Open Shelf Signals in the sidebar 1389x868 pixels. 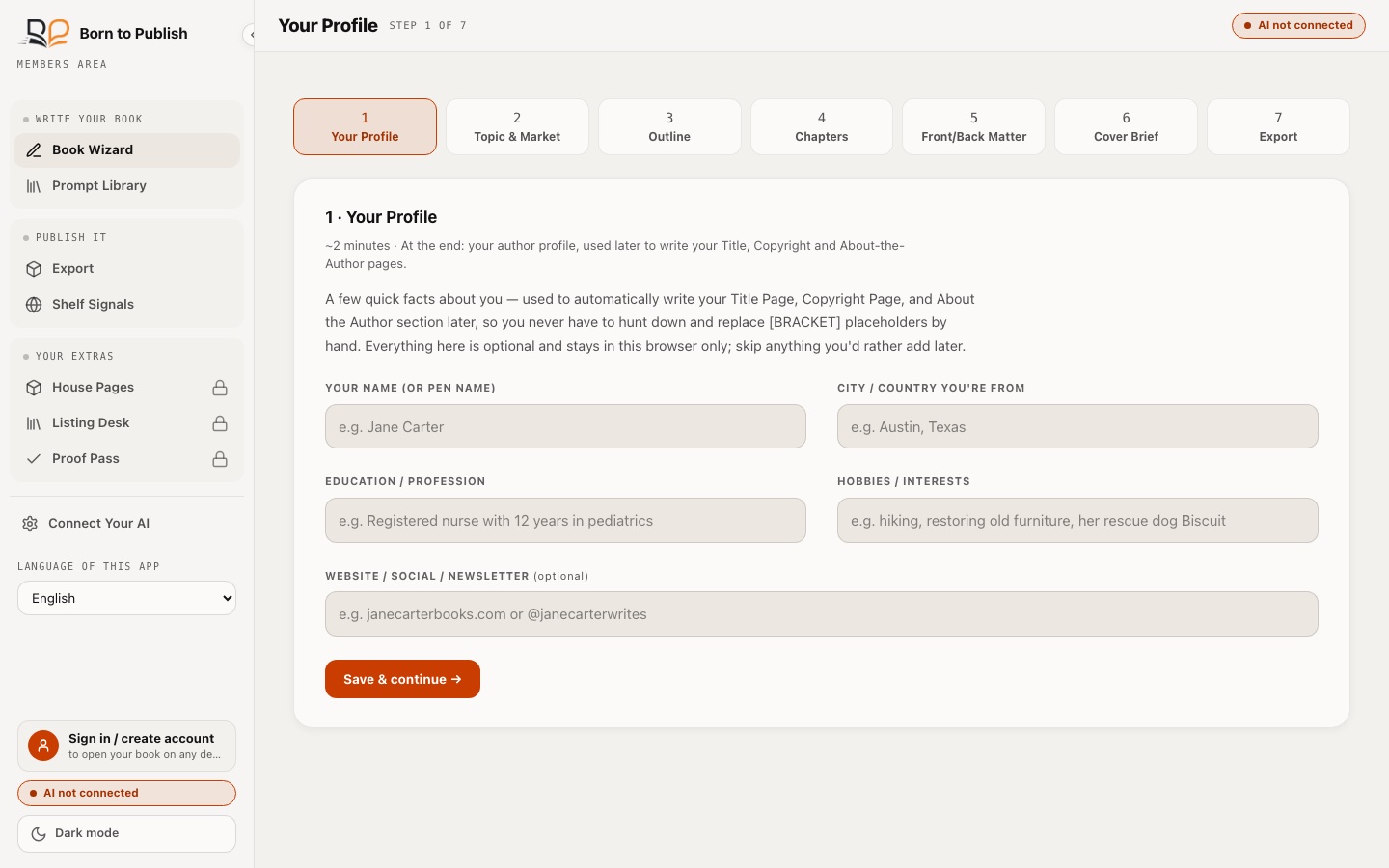(126, 305)
